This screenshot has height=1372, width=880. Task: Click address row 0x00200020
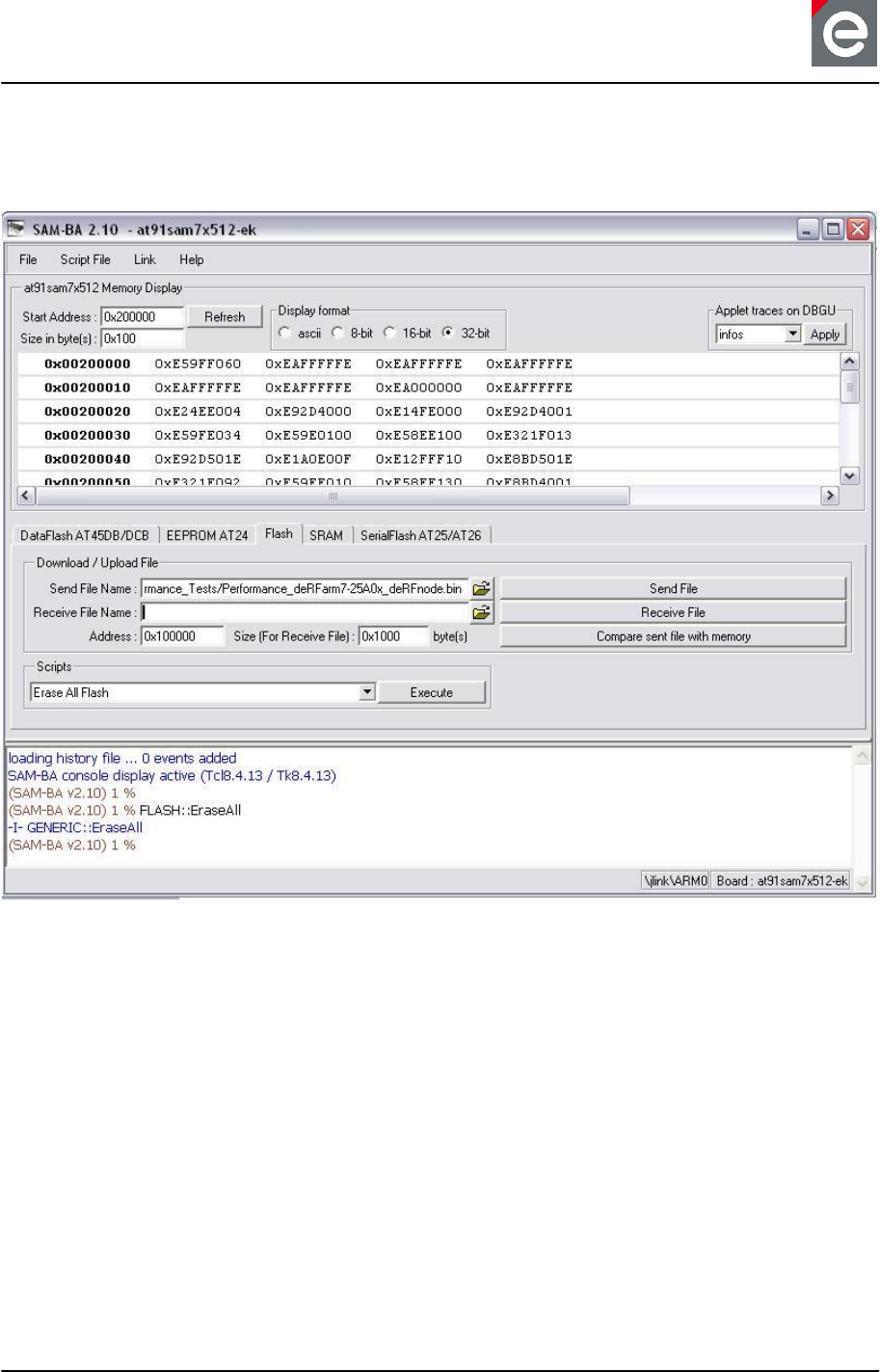click(x=88, y=412)
